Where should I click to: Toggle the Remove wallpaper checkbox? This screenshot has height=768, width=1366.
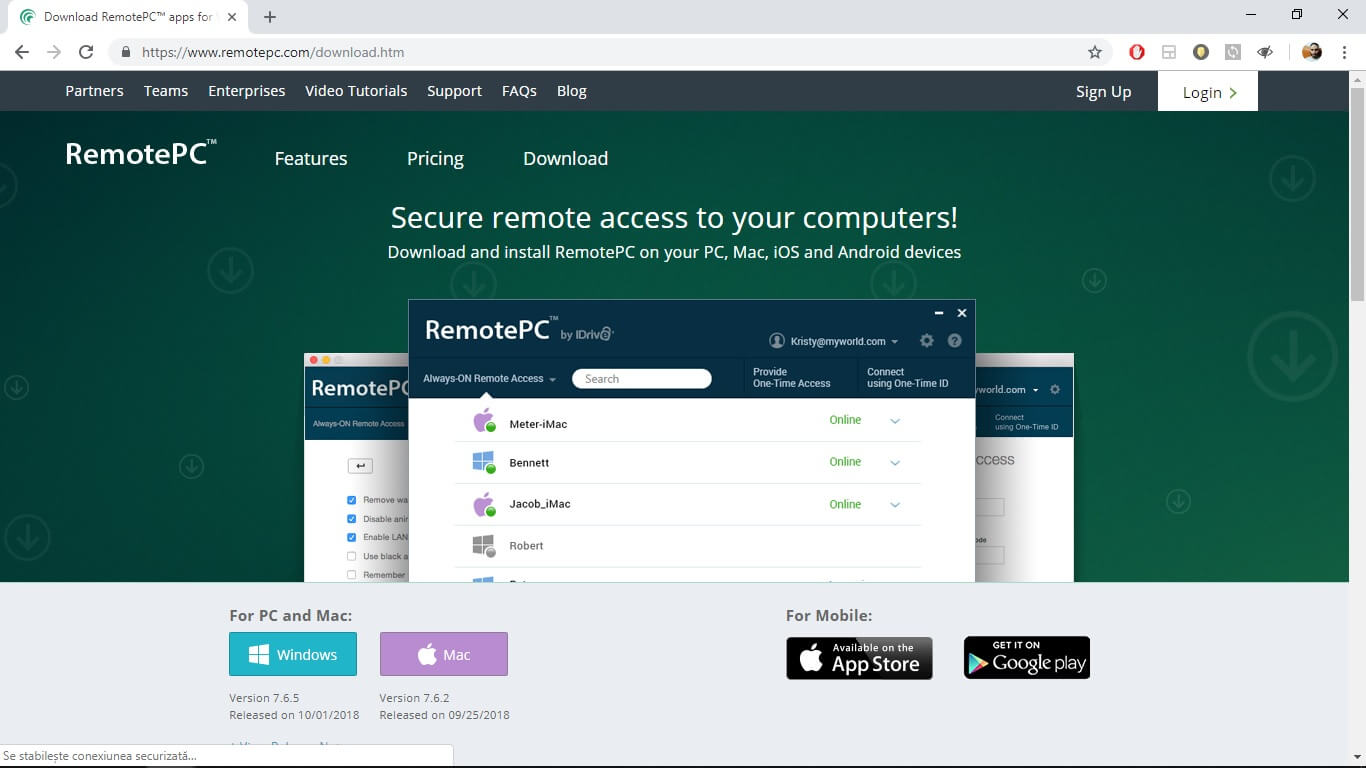click(351, 499)
